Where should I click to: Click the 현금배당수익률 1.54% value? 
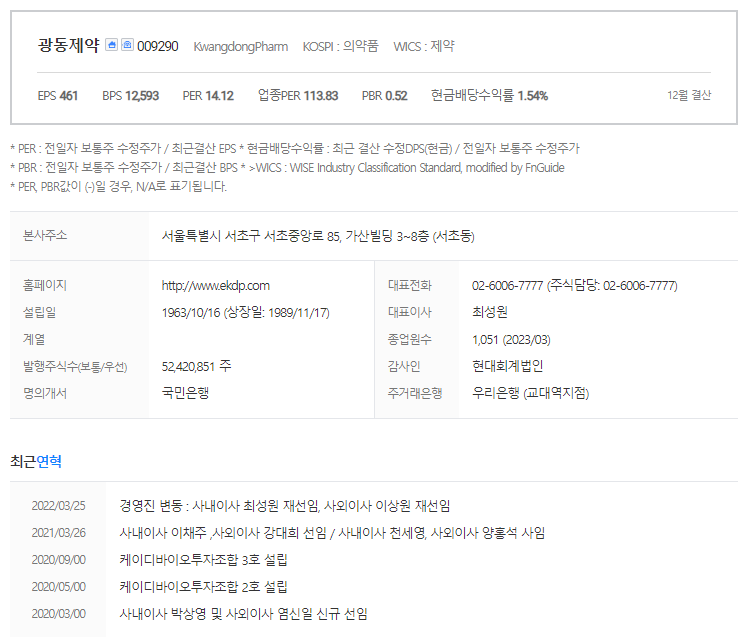489,96
